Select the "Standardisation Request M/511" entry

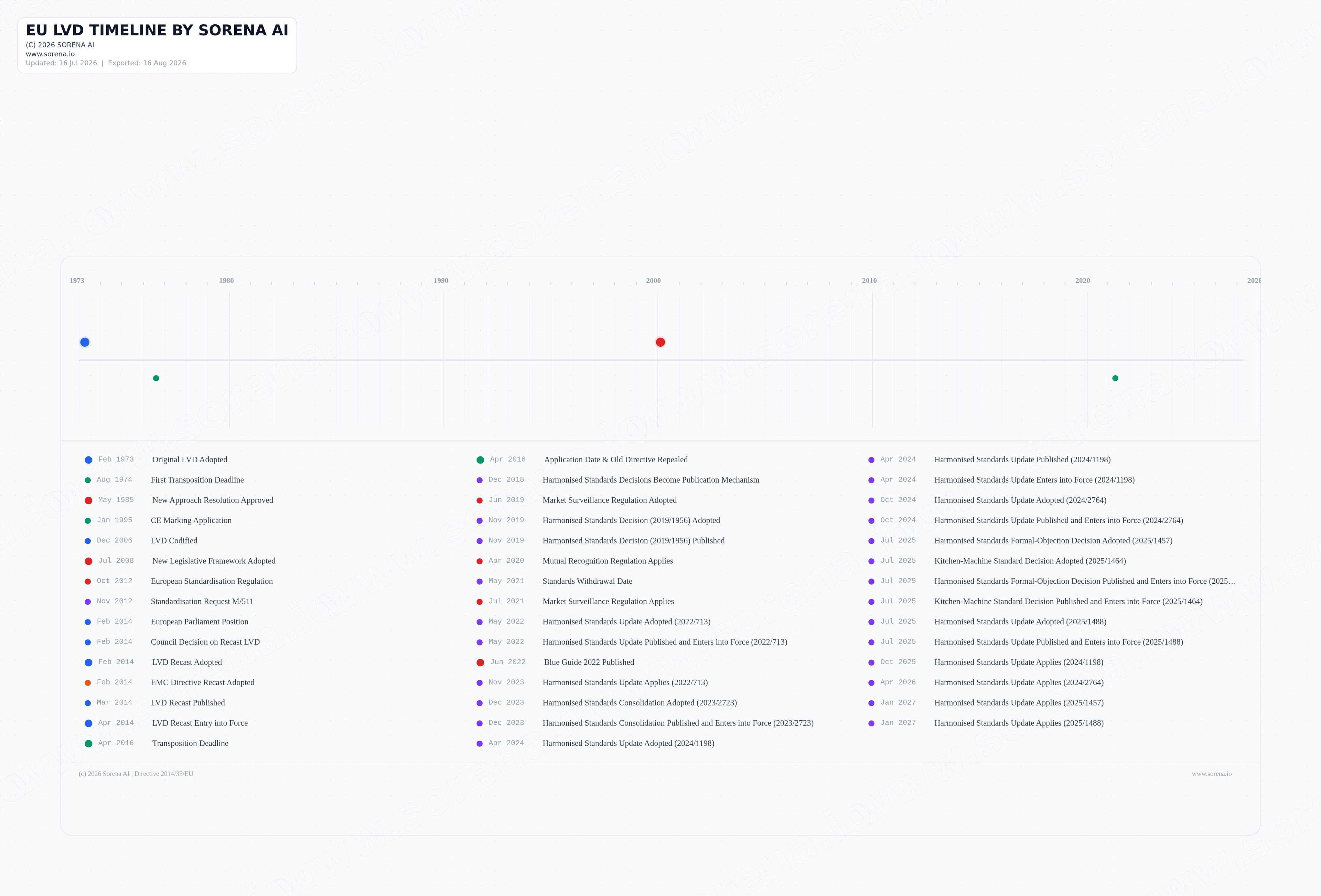[202, 602]
